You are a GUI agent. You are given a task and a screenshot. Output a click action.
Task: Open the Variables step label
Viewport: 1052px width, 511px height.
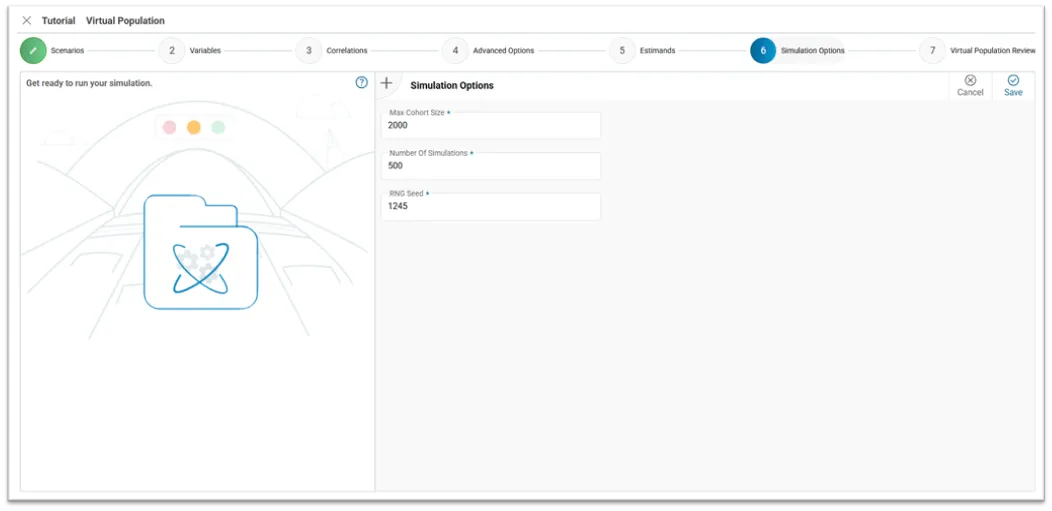coord(205,51)
